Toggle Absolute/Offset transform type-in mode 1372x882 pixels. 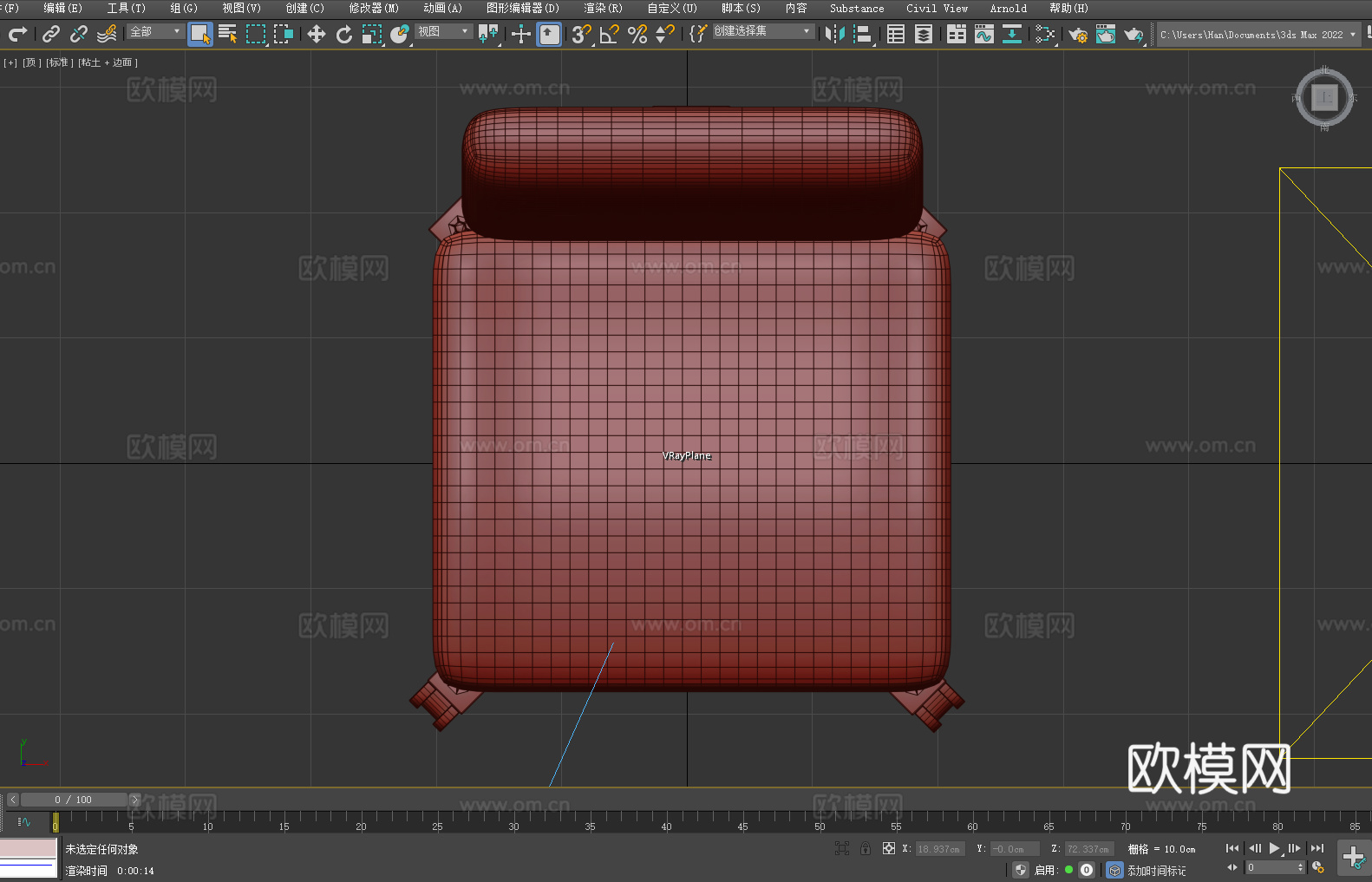click(889, 848)
